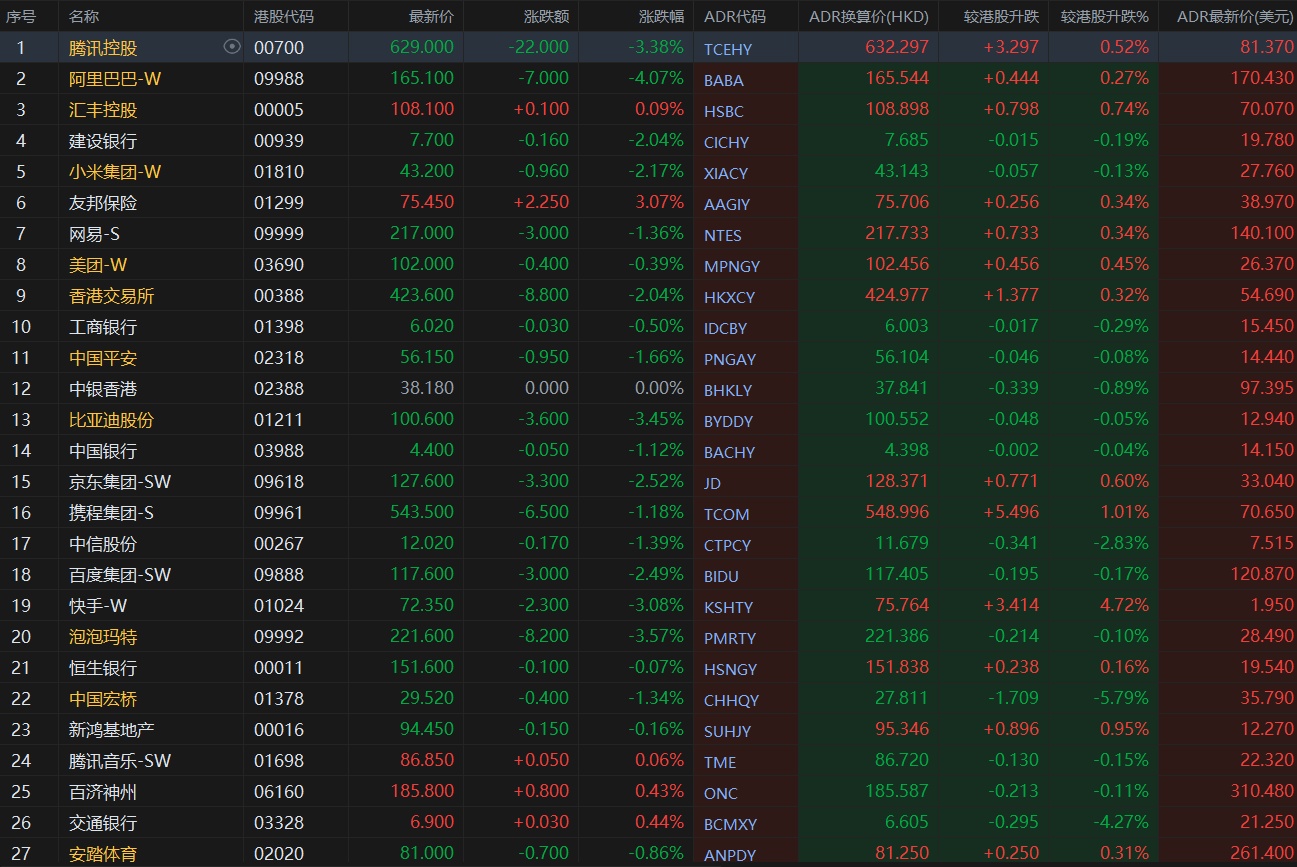Viewport: 1297px width, 867px height.
Task: Select the 中信股份 stock name
Action: (x=103, y=543)
